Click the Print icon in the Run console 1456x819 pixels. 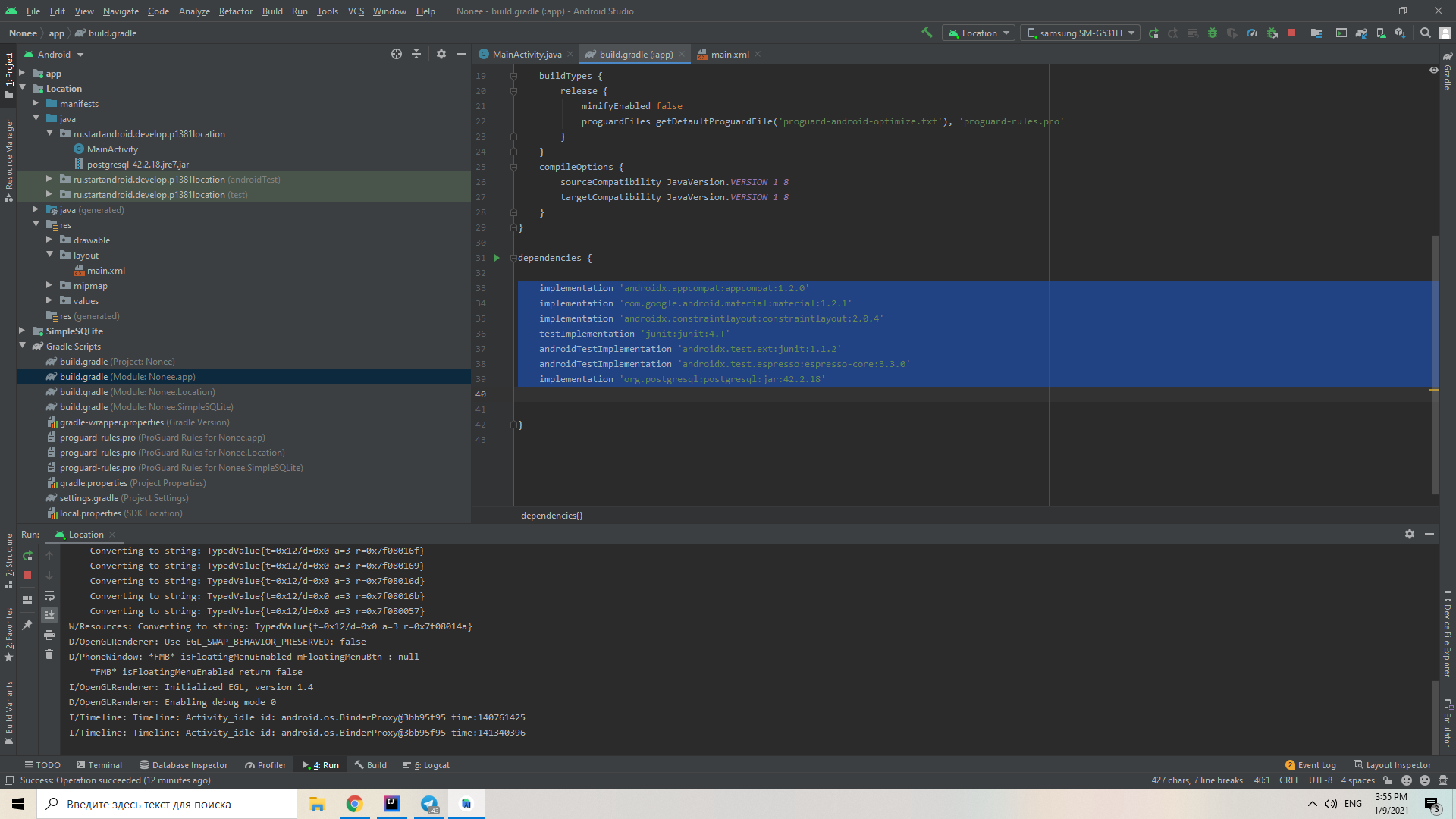click(x=49, y=635)
